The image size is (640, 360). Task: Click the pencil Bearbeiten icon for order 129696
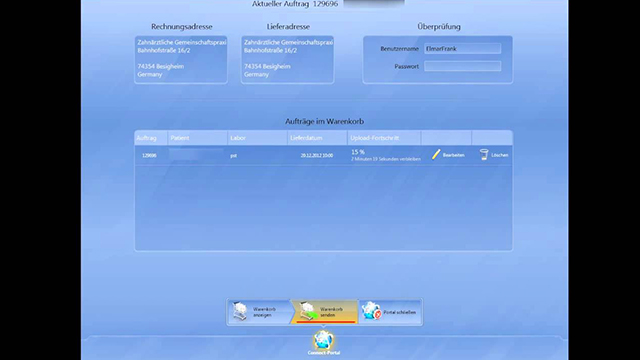click(436, 155)
